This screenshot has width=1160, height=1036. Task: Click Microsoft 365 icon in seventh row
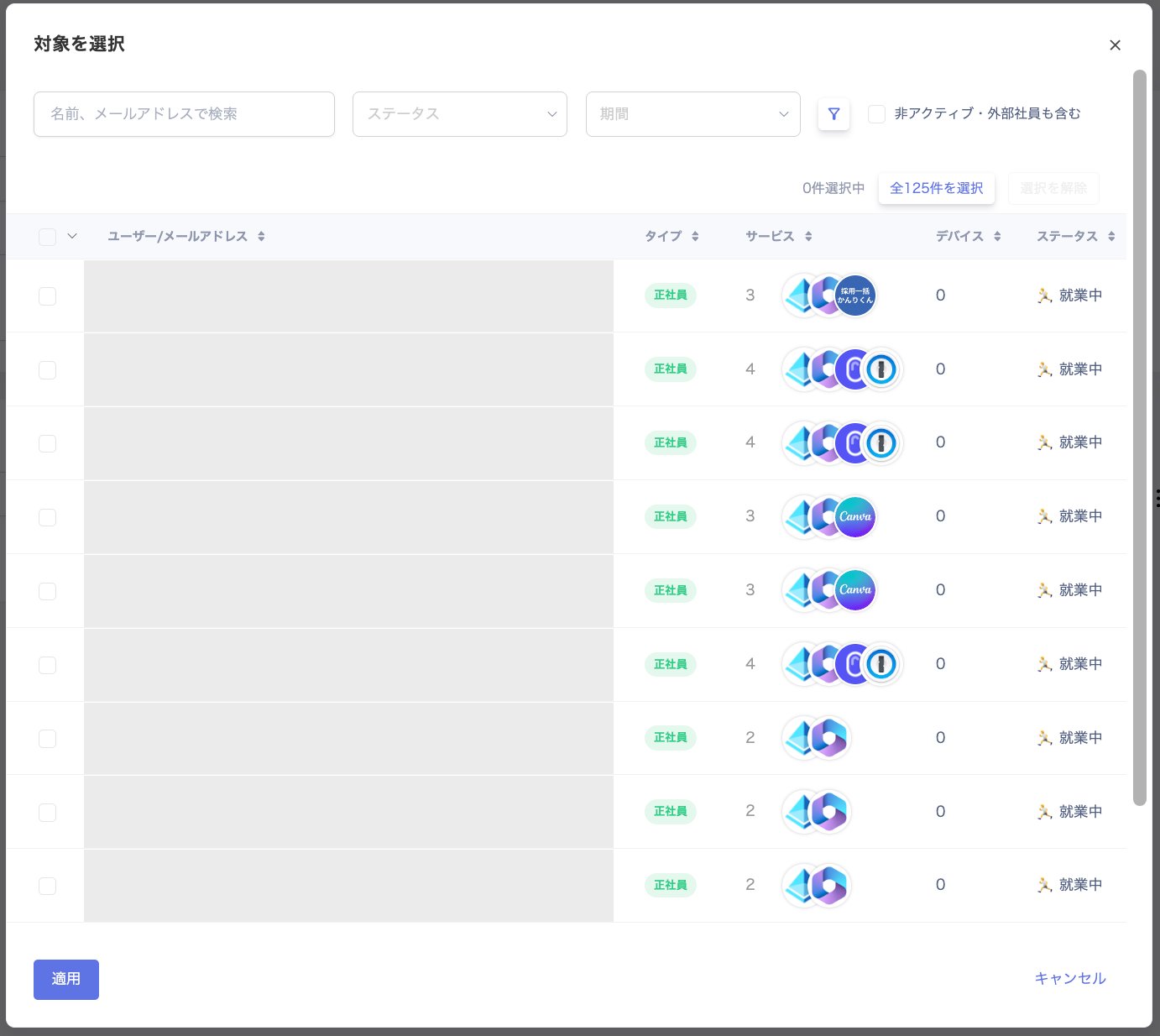tap(830, 738)
